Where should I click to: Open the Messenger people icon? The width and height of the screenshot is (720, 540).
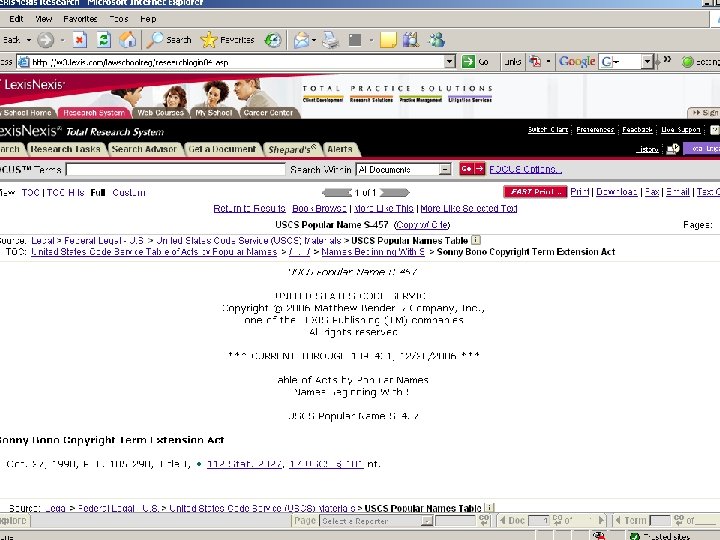436,40
